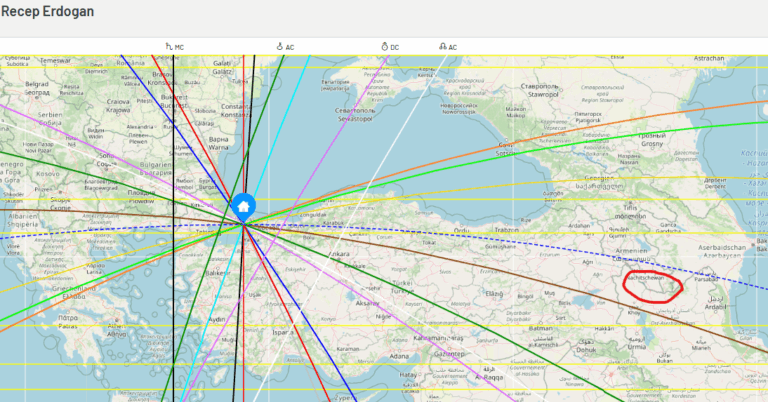Viewport: 768px width, 402px height.
Task: Click the Temeswar city label
Action: [55, 61]
